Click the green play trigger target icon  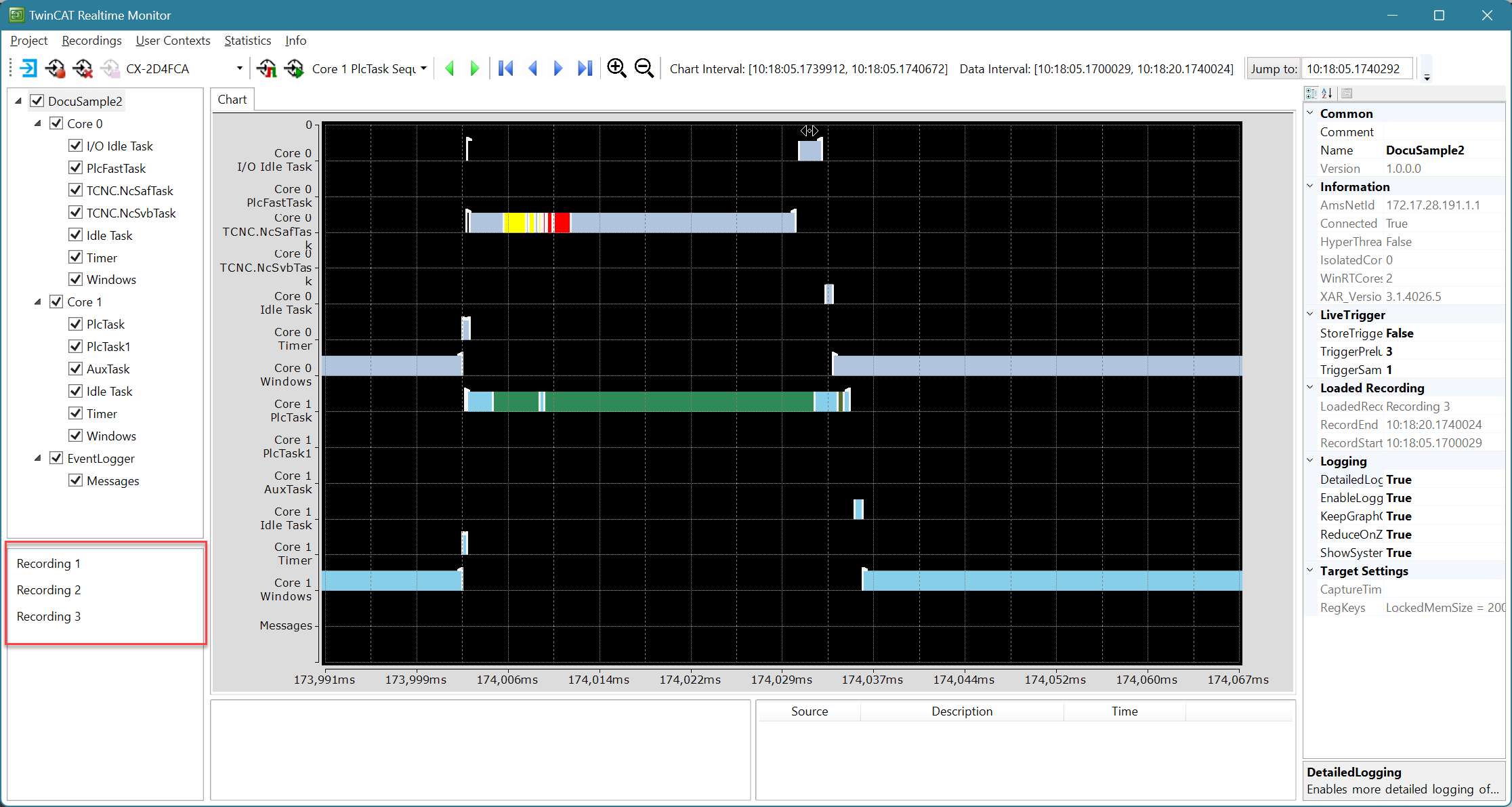click(295, 68)
